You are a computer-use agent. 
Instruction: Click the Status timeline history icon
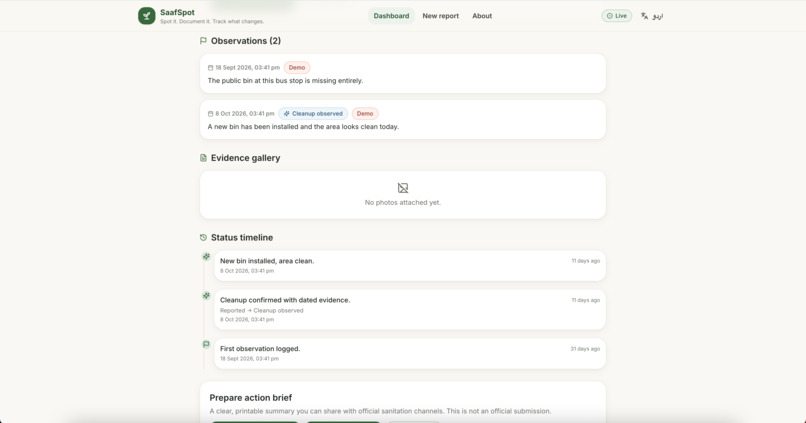203,237
